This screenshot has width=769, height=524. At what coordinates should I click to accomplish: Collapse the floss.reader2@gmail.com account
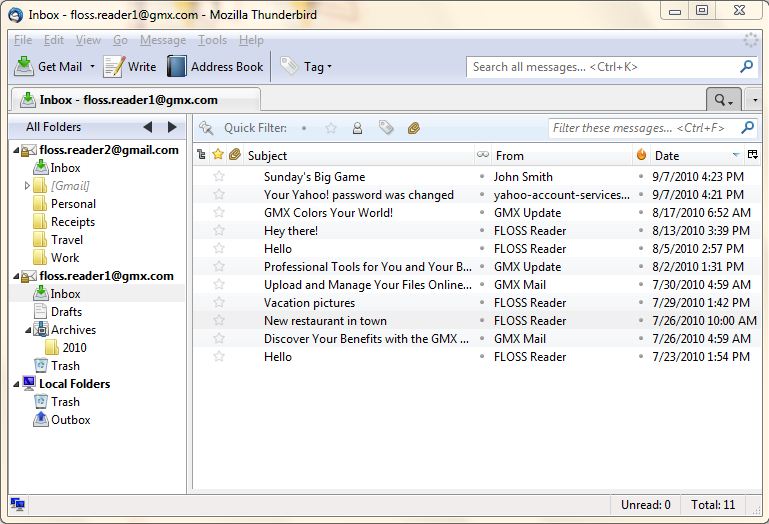click(17, 150)
